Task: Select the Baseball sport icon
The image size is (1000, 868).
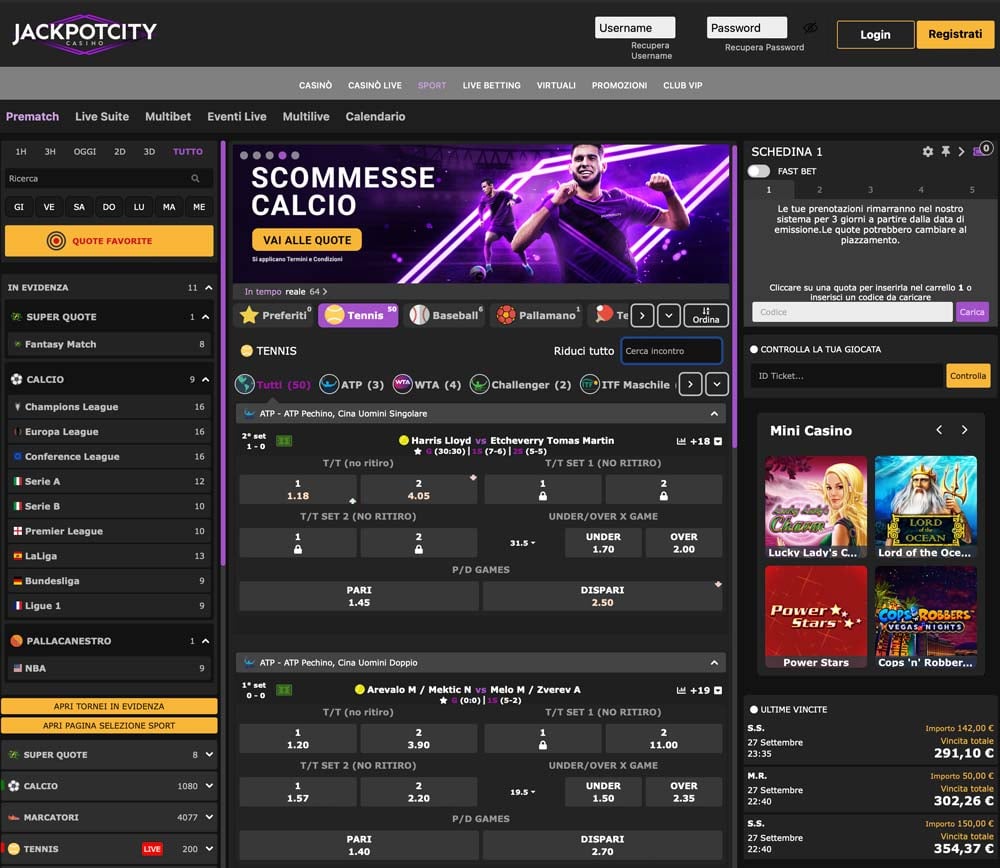Action: (x=419, y=315)
